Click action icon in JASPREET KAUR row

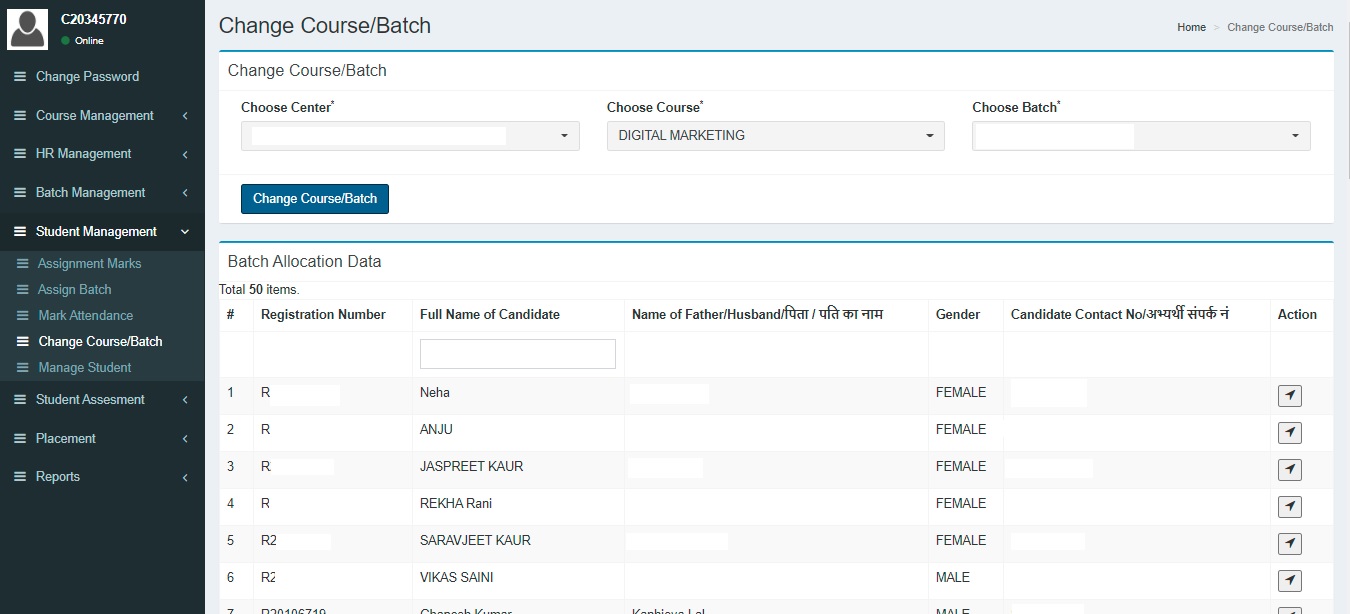point(1289,470)
